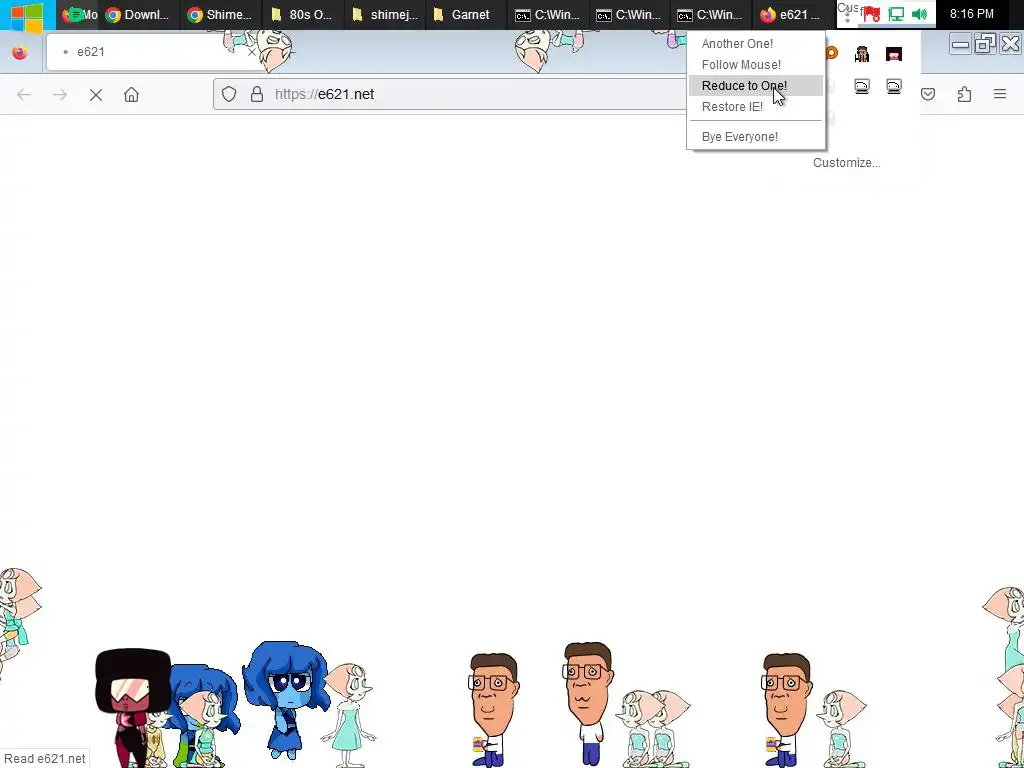Image resolution: width=1024 pixels, height=768 pixels.
Task: Click the 'Read e621.net' status text
Action: pyautogui.click(x=44, y=758)
